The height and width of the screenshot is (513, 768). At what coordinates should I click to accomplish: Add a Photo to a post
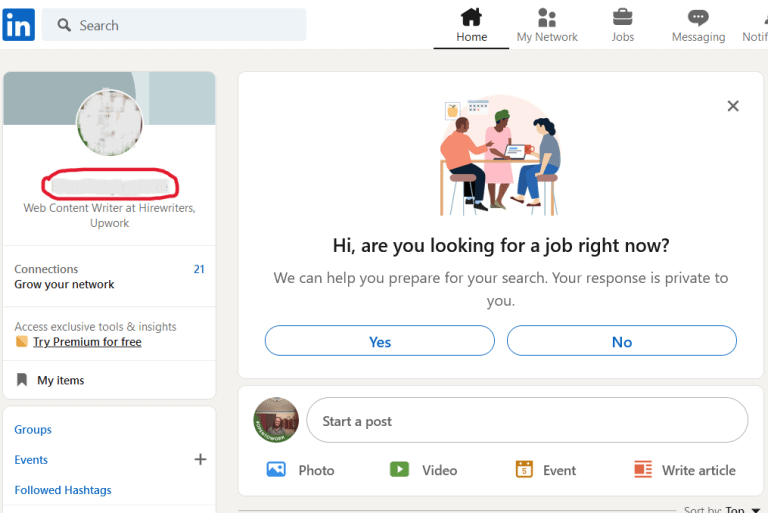[301, 470]
